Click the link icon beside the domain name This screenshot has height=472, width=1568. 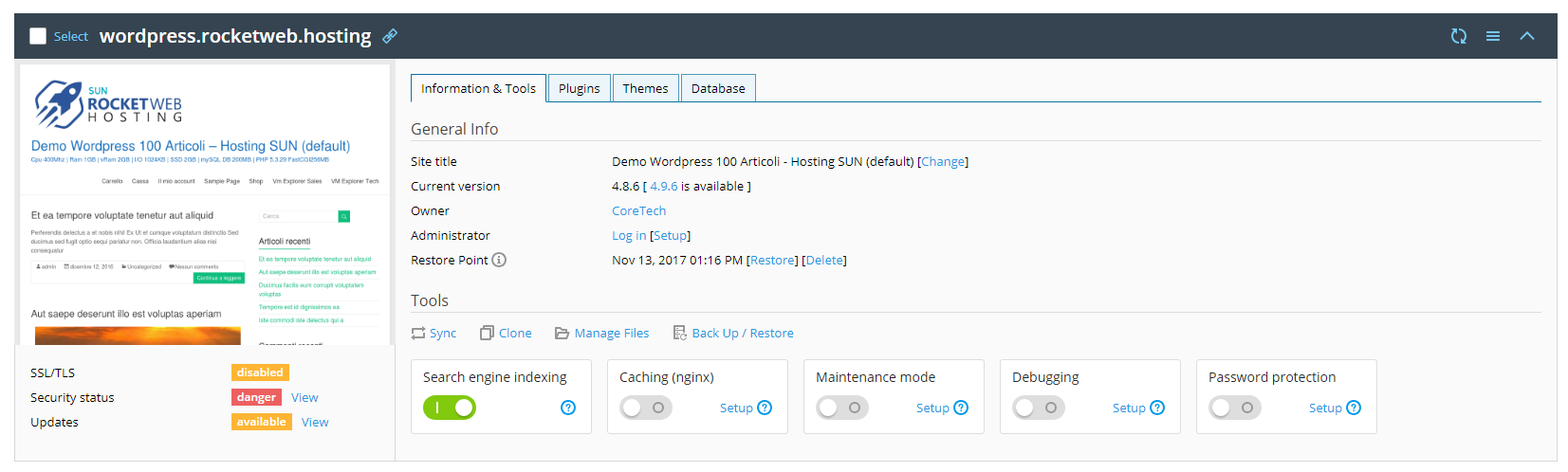[x=390, y=36]
